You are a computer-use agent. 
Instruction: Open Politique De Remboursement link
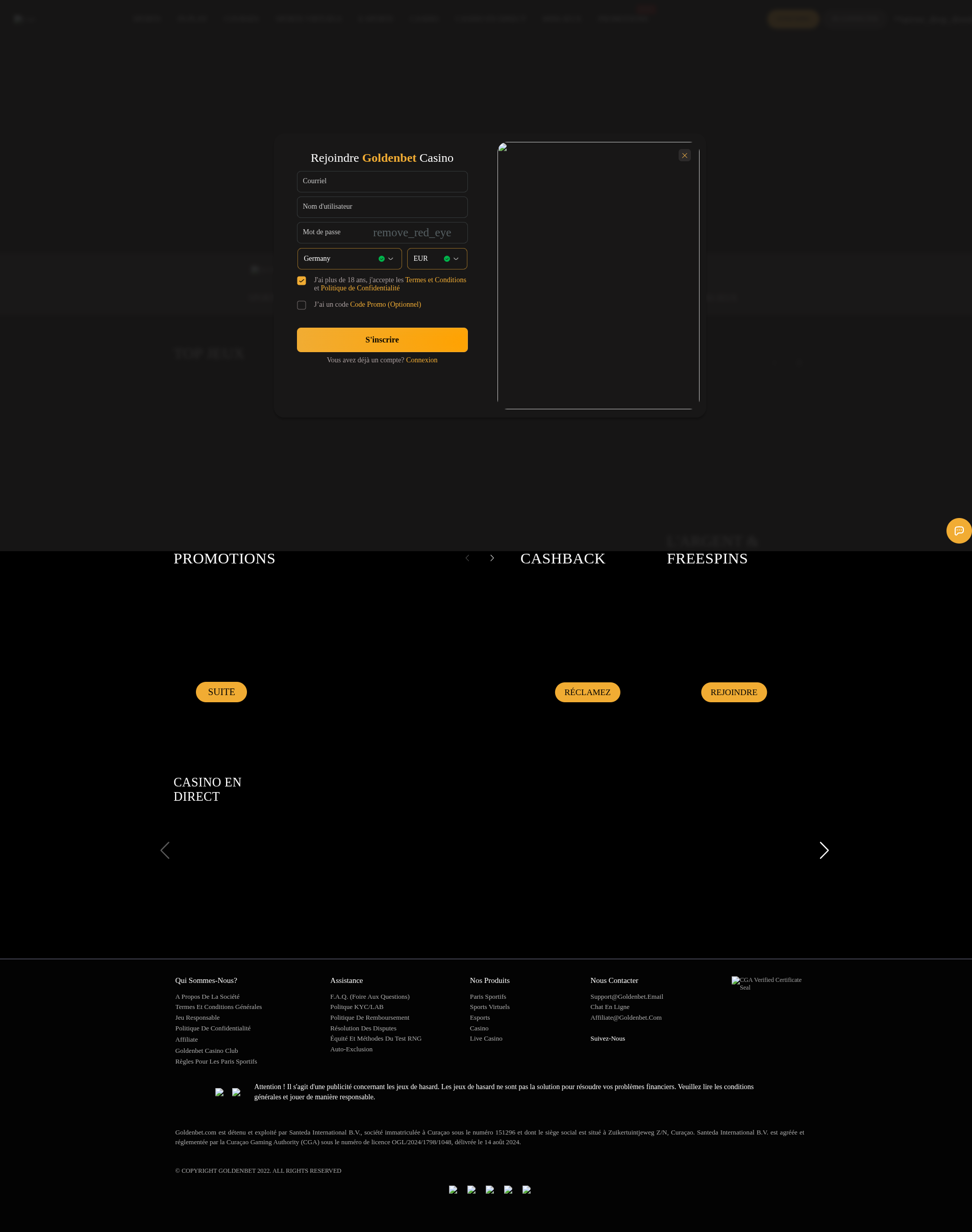pyautogui.click(x=370, y=1017)
